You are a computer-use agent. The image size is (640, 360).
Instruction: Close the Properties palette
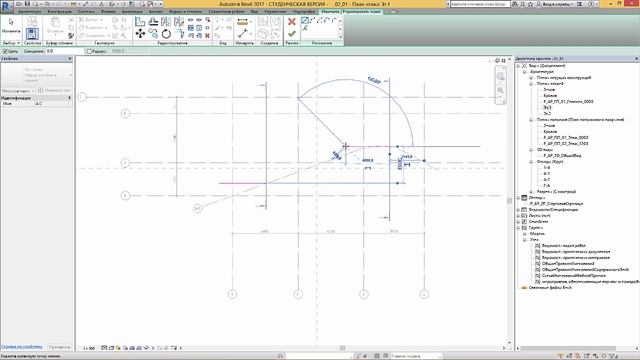(x=70, y=59)
